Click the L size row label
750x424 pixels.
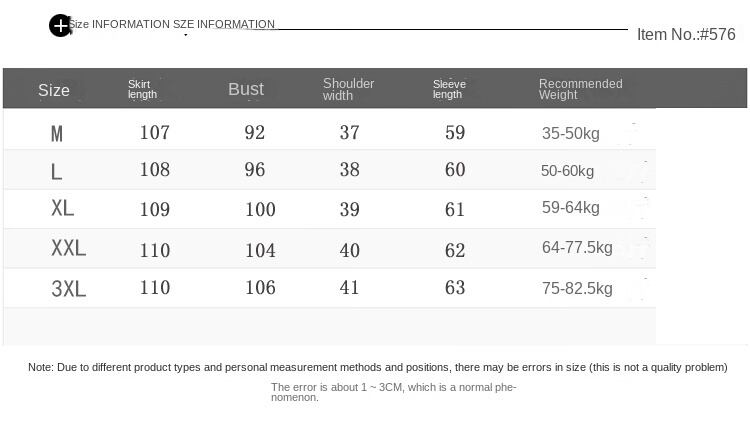tap(57, 171)
